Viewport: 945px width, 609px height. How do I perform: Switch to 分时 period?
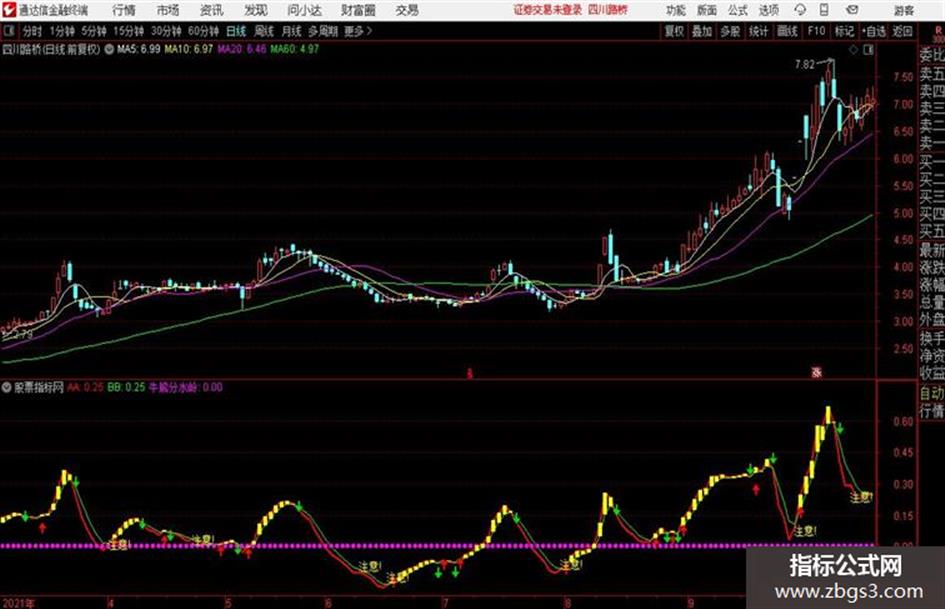click(x=33, y=31)
